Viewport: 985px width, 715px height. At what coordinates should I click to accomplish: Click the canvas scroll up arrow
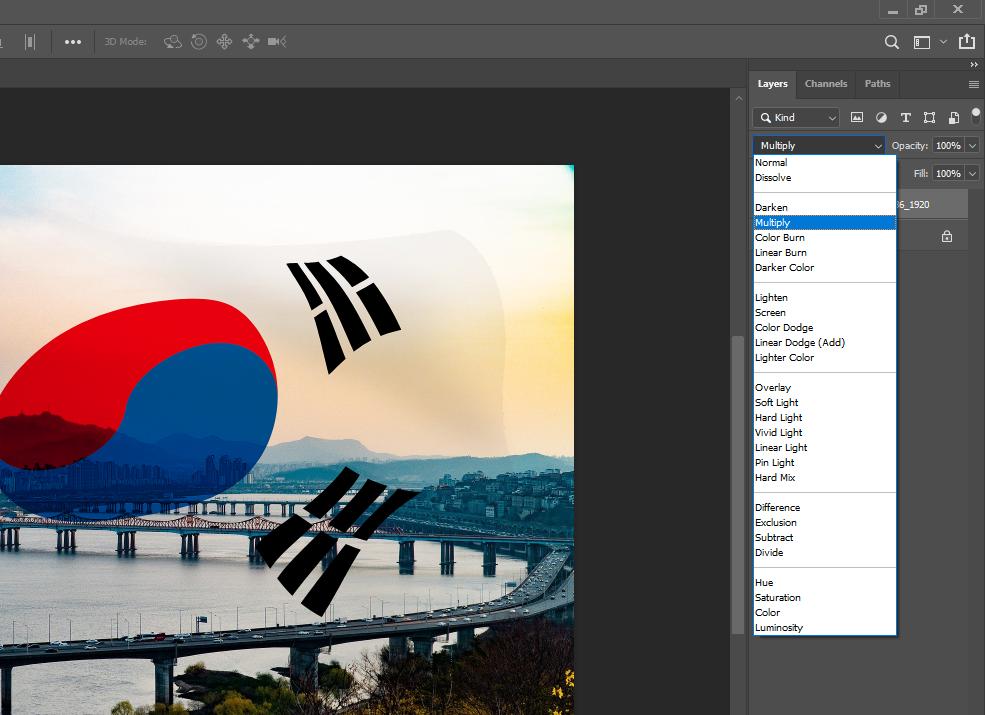click(739, 99)
